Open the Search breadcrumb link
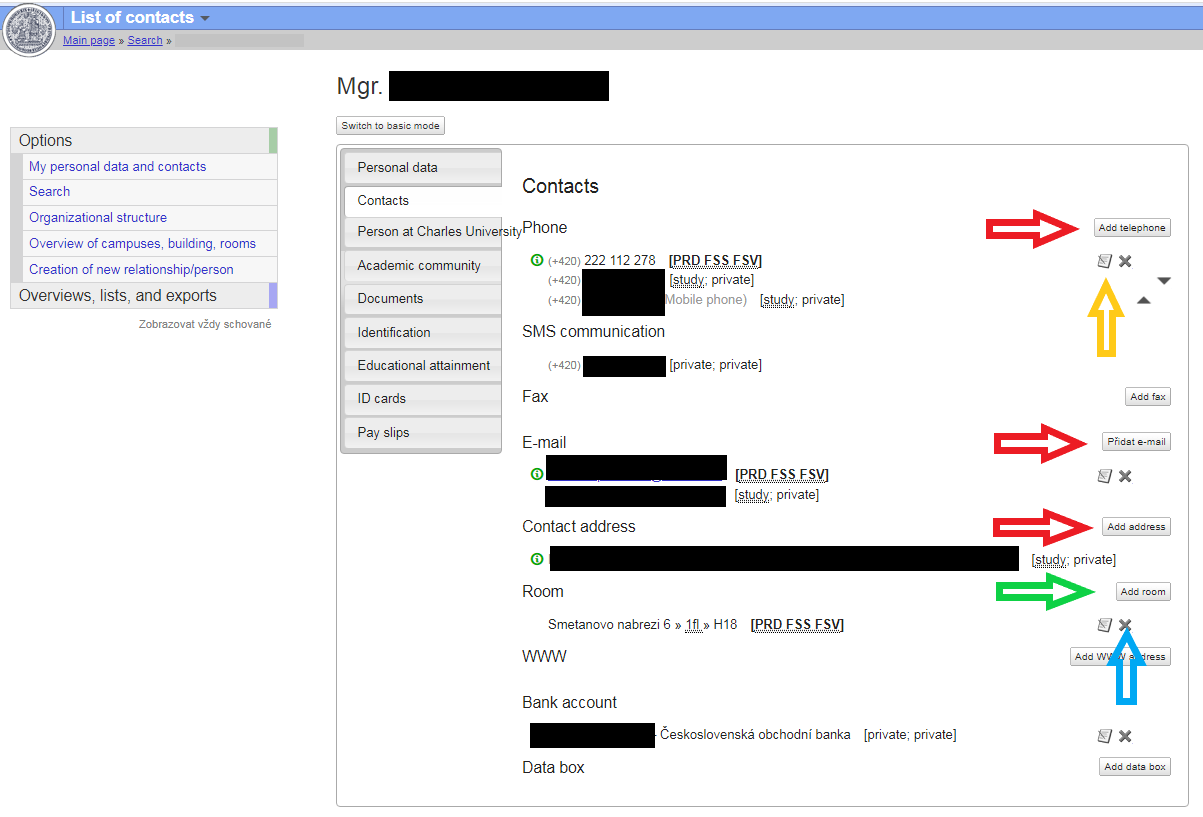Screen dimensions: 1203x817 (x=145, y=40)
